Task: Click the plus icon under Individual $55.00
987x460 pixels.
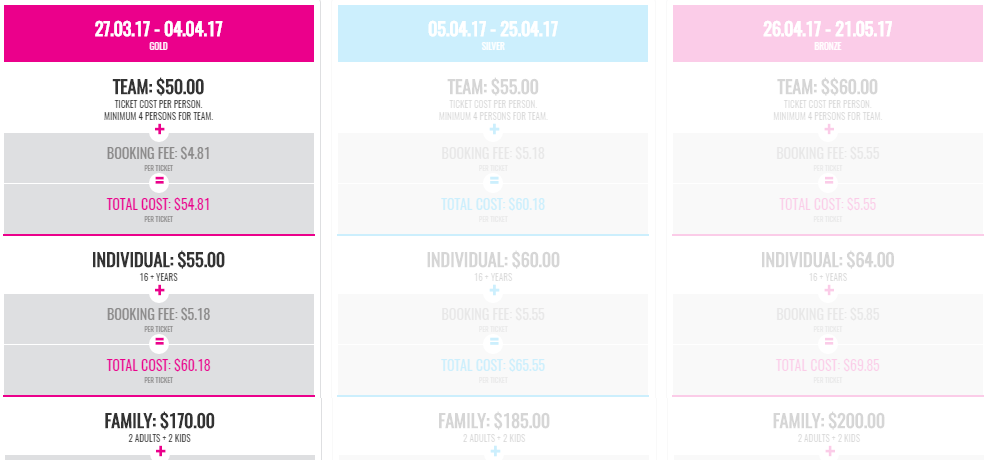Action: 159,291
